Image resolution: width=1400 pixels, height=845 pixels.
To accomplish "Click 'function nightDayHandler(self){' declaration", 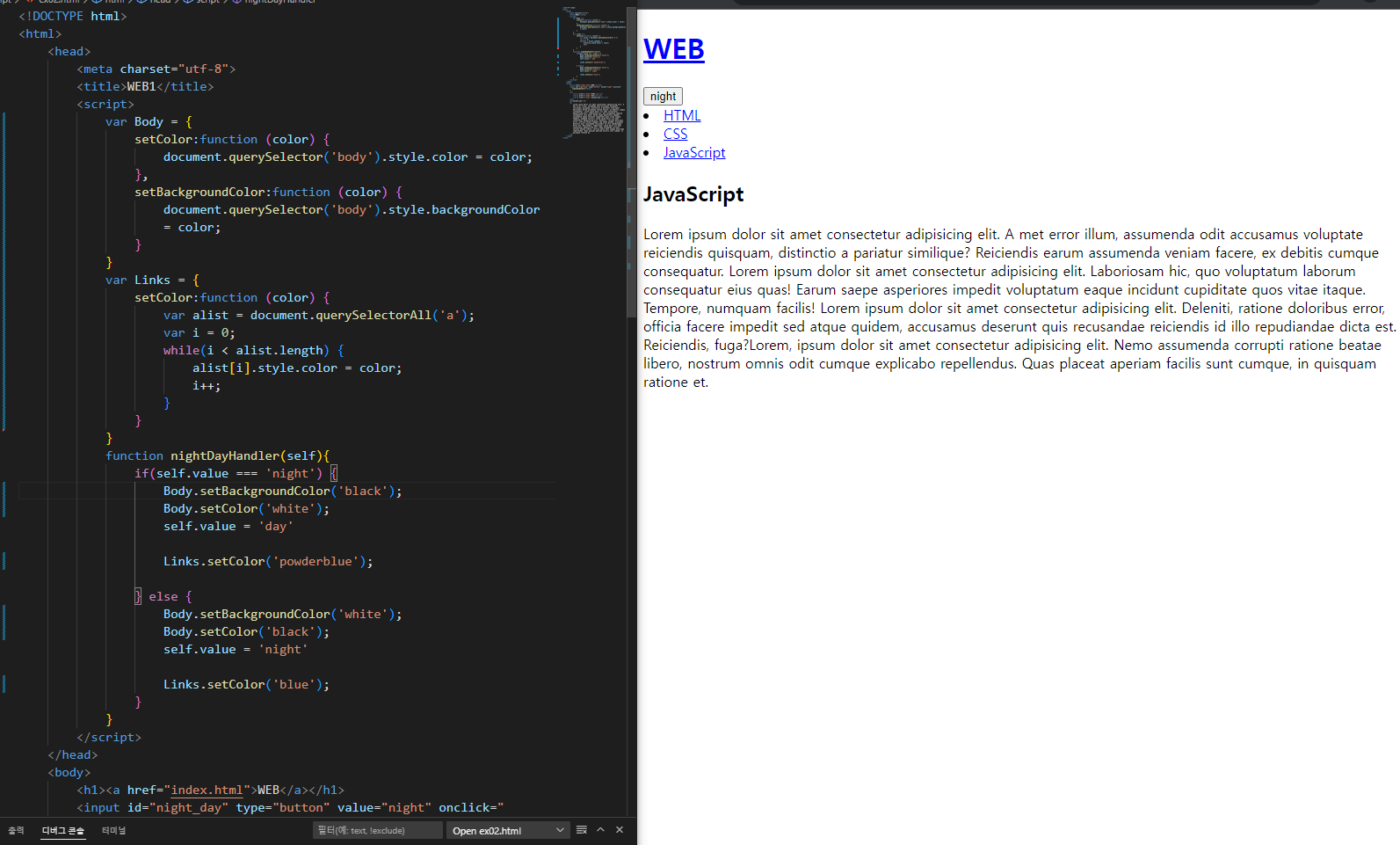I will pyautogui.click(x=218, y=455).
